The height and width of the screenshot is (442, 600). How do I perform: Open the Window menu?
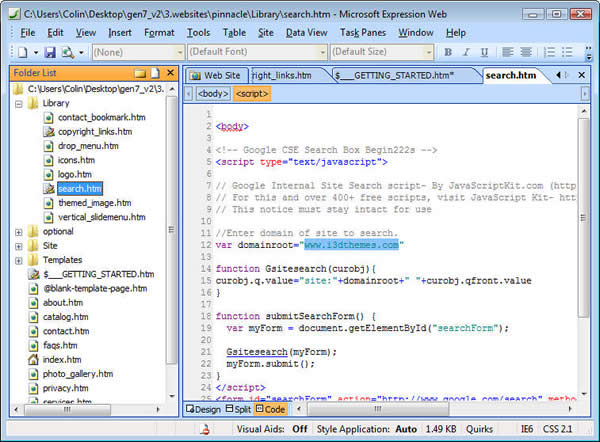pos(416,33)
